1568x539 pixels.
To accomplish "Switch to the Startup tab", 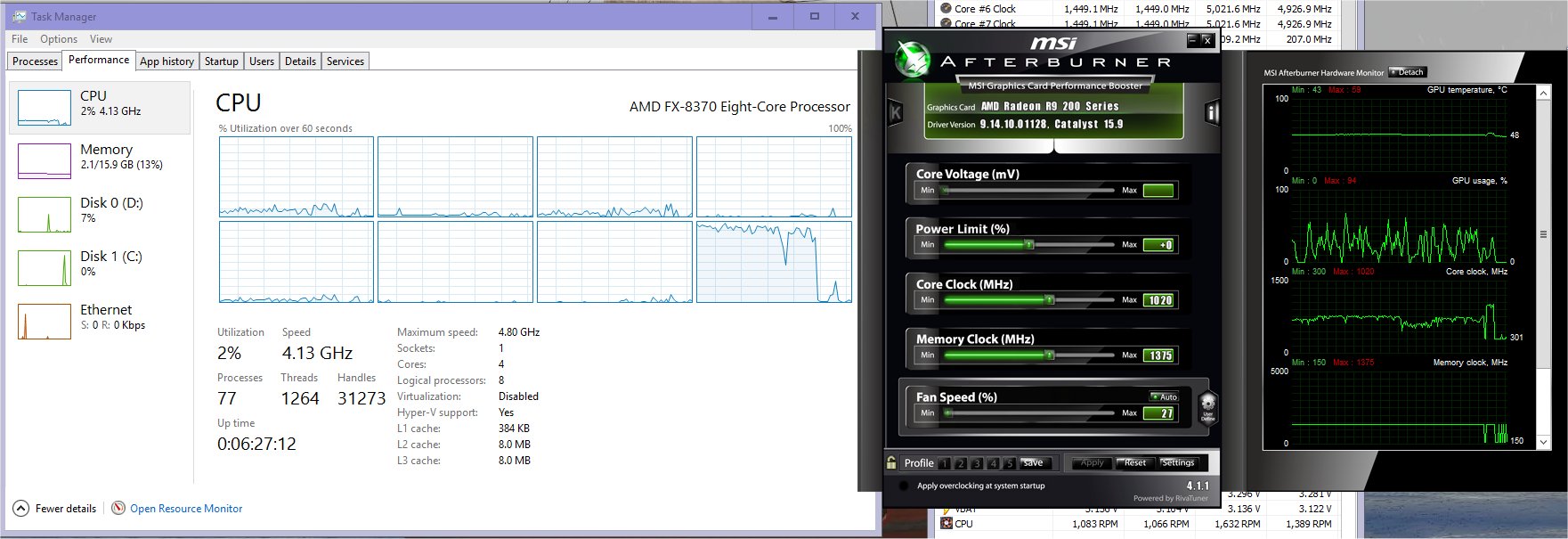I will point(222,61).
